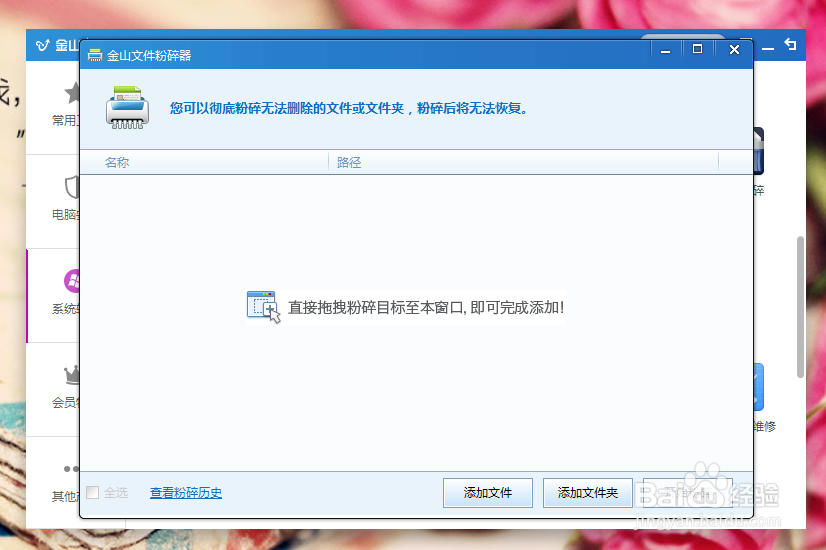The width and height of the screenshot is (826, 550).
Task: Click the drag hint text 直接拖拽粉碎目标至本窗口
Action: point(426,307)
